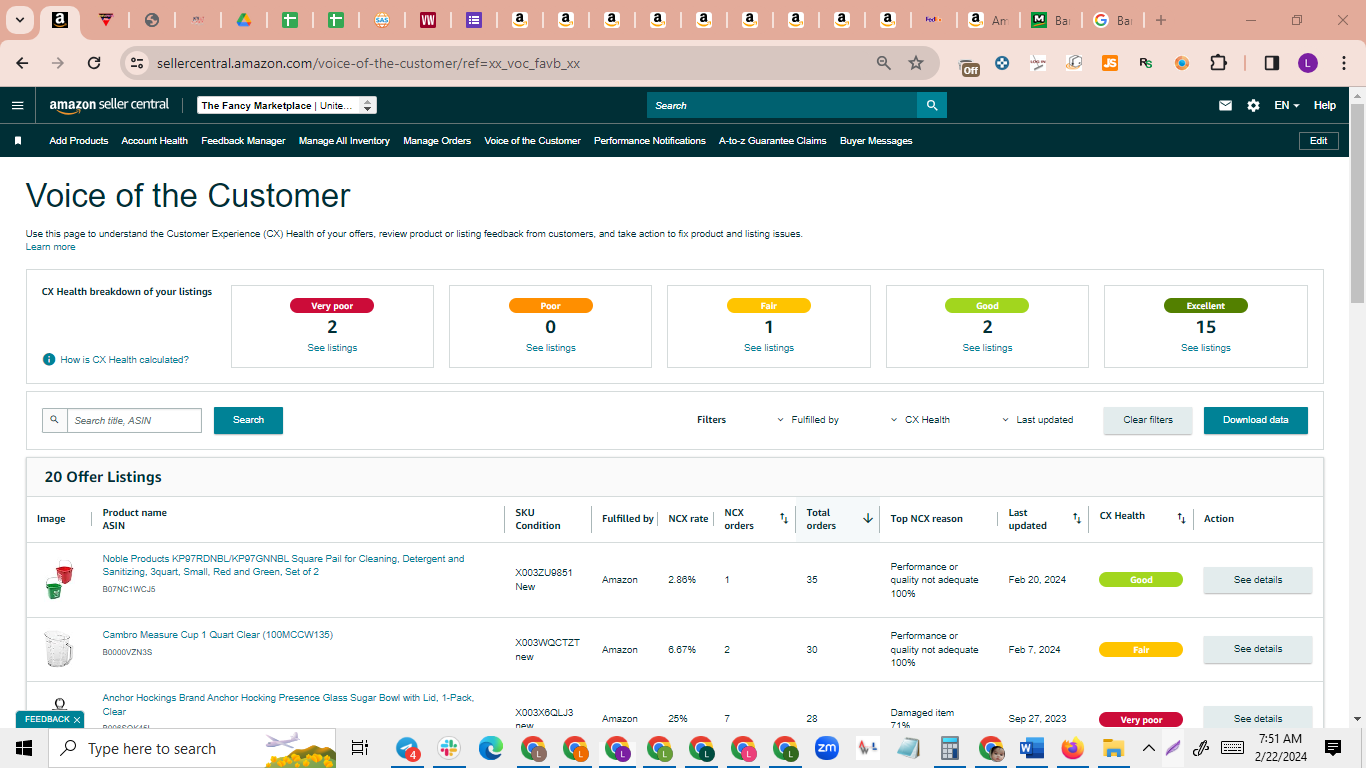Open A-to-z Guarantee Claims in nav bar
This screenshot has height=768, width=1366.
(x=773, y=141)
